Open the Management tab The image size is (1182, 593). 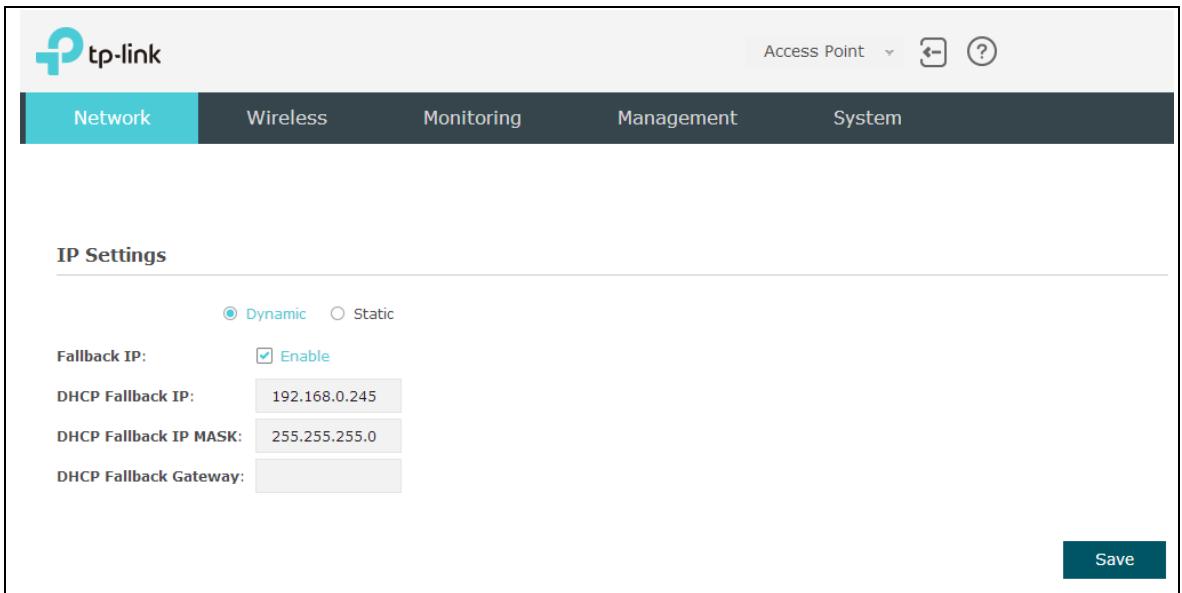point(677,118)
